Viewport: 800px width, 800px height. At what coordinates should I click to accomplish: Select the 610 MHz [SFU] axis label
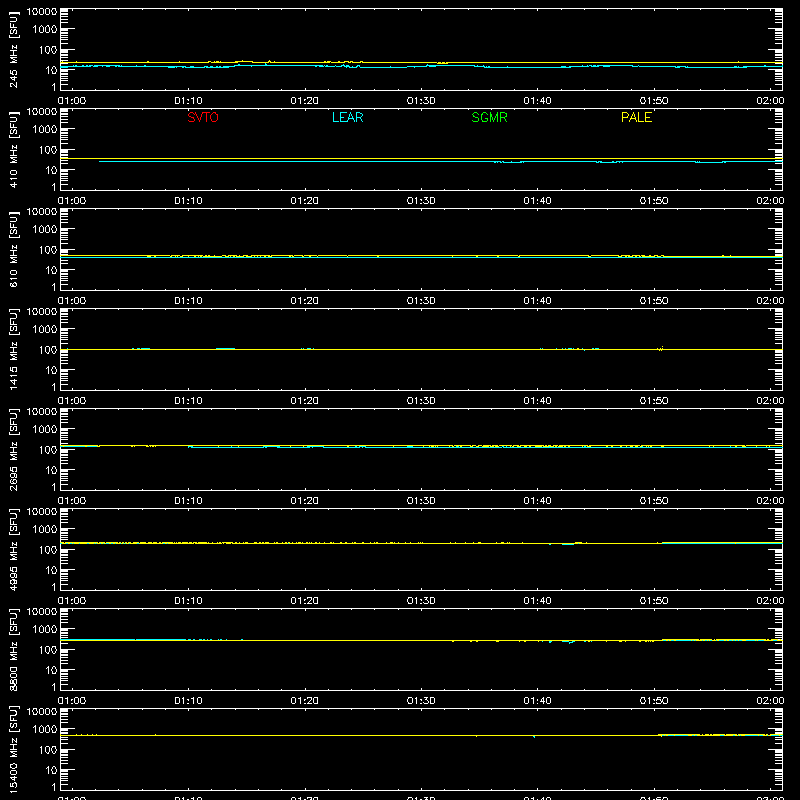click(14, 249)
